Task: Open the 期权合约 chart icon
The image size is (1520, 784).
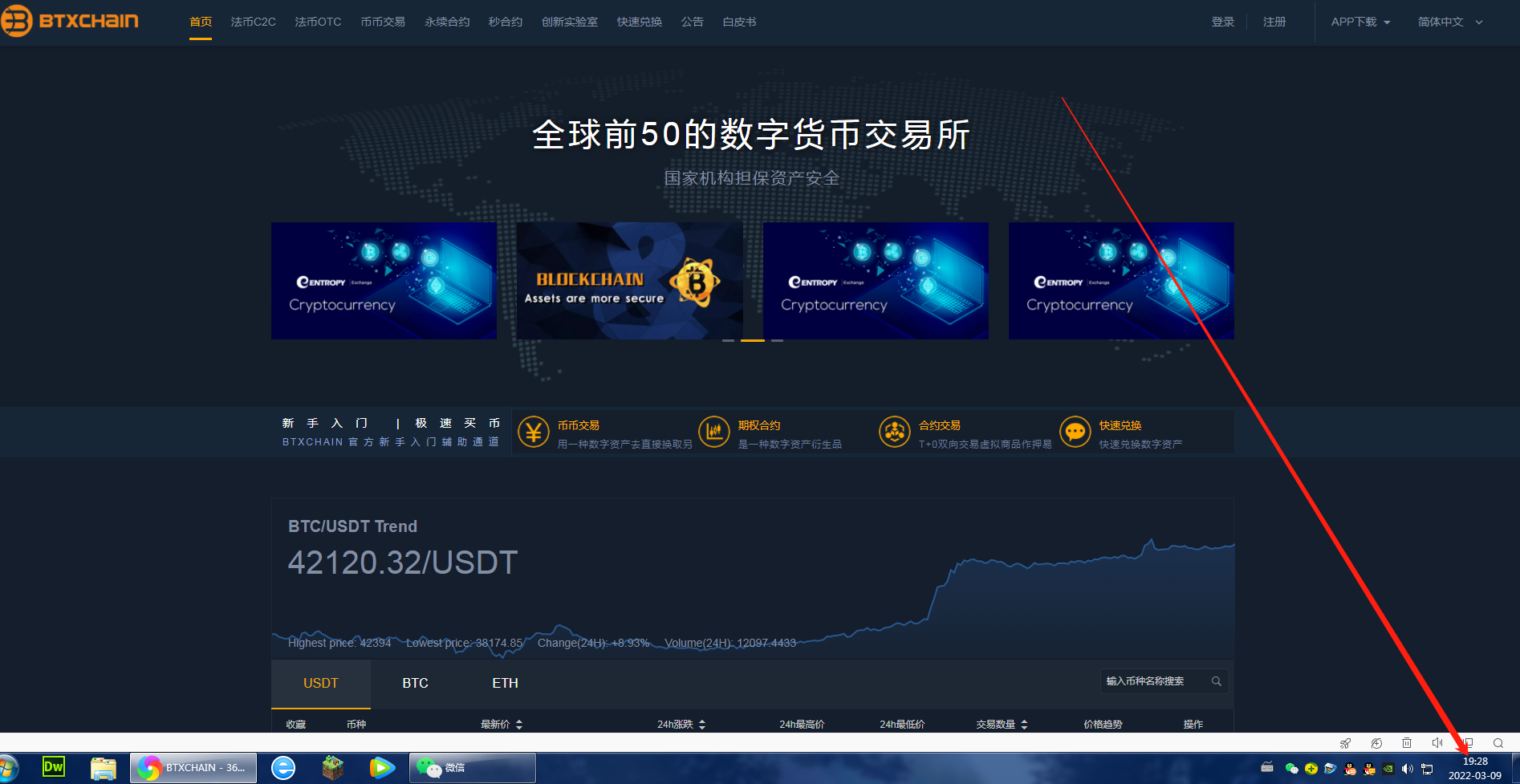Action: (x=714, y=432)
